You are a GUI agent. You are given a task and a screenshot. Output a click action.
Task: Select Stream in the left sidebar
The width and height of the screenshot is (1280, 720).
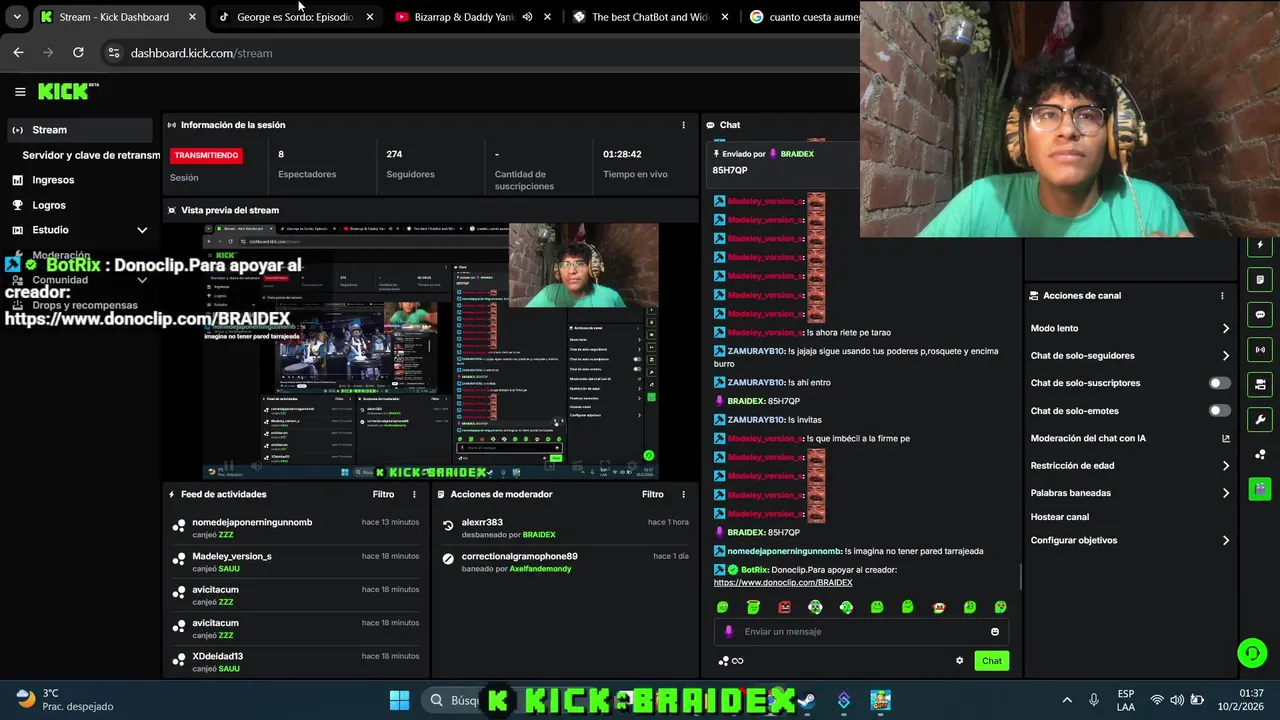79,130
